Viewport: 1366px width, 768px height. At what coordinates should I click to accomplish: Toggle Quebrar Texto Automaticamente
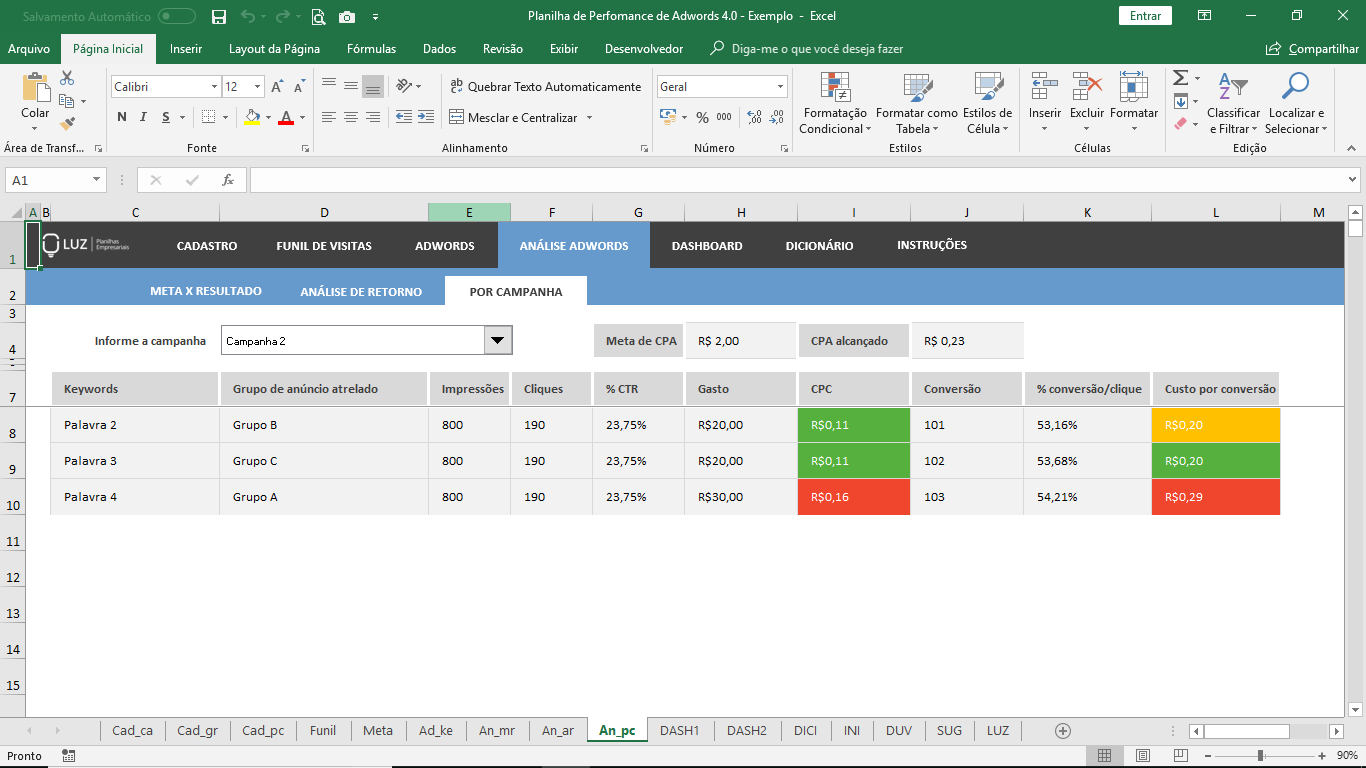(x=546, y=87)
